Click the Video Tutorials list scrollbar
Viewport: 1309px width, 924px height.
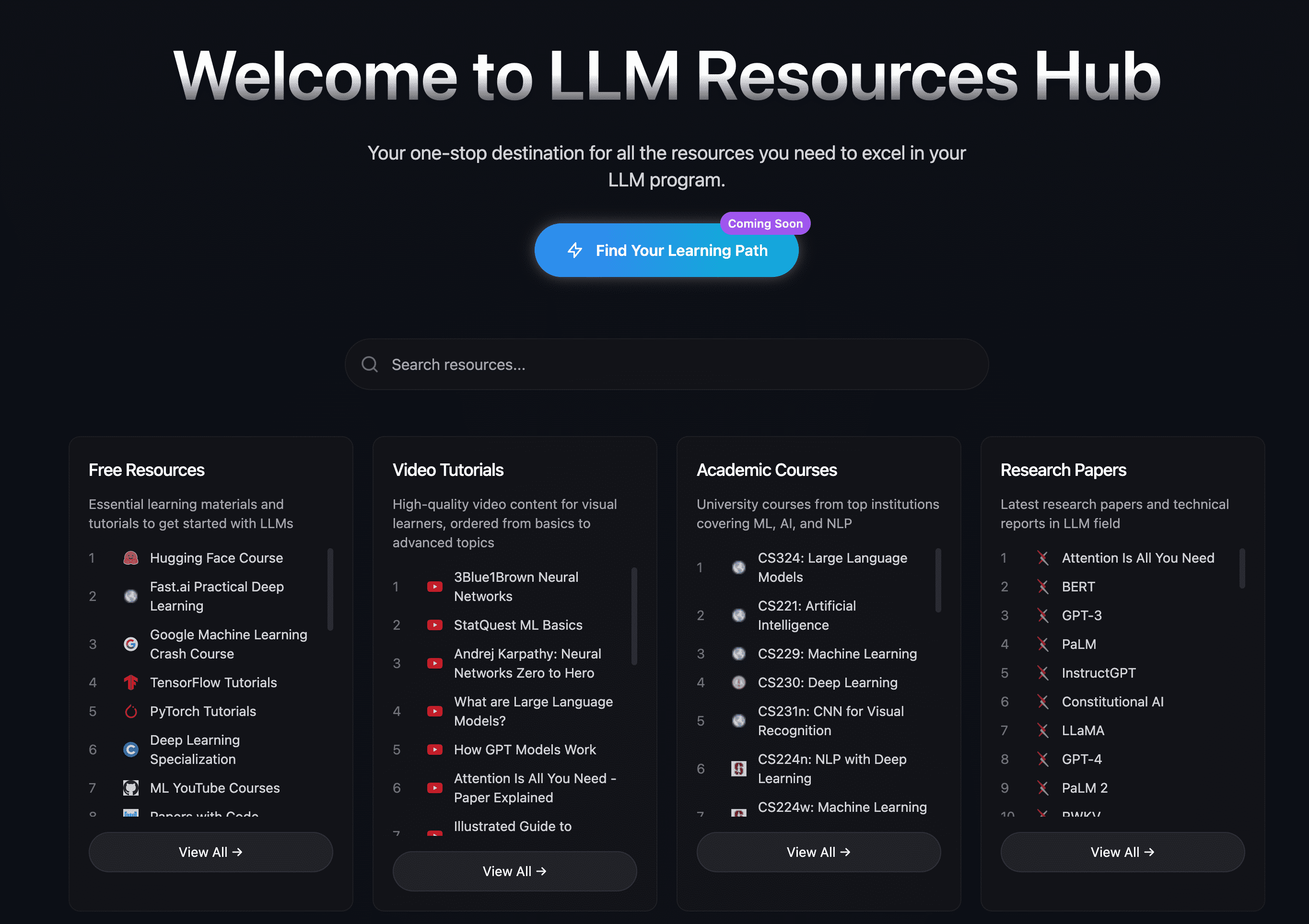[634, 616]
